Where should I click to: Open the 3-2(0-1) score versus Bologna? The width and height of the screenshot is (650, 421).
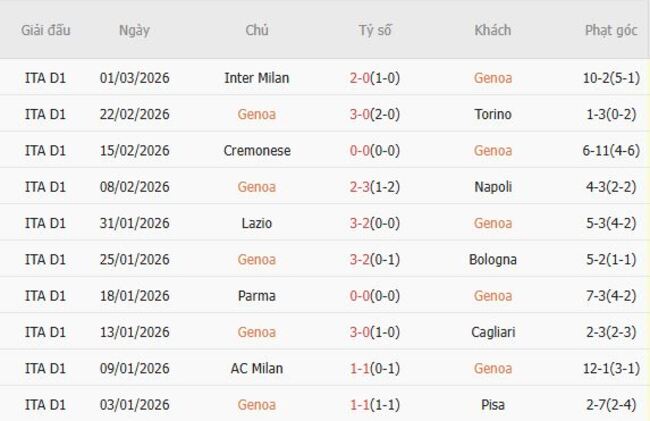point(375,260)
